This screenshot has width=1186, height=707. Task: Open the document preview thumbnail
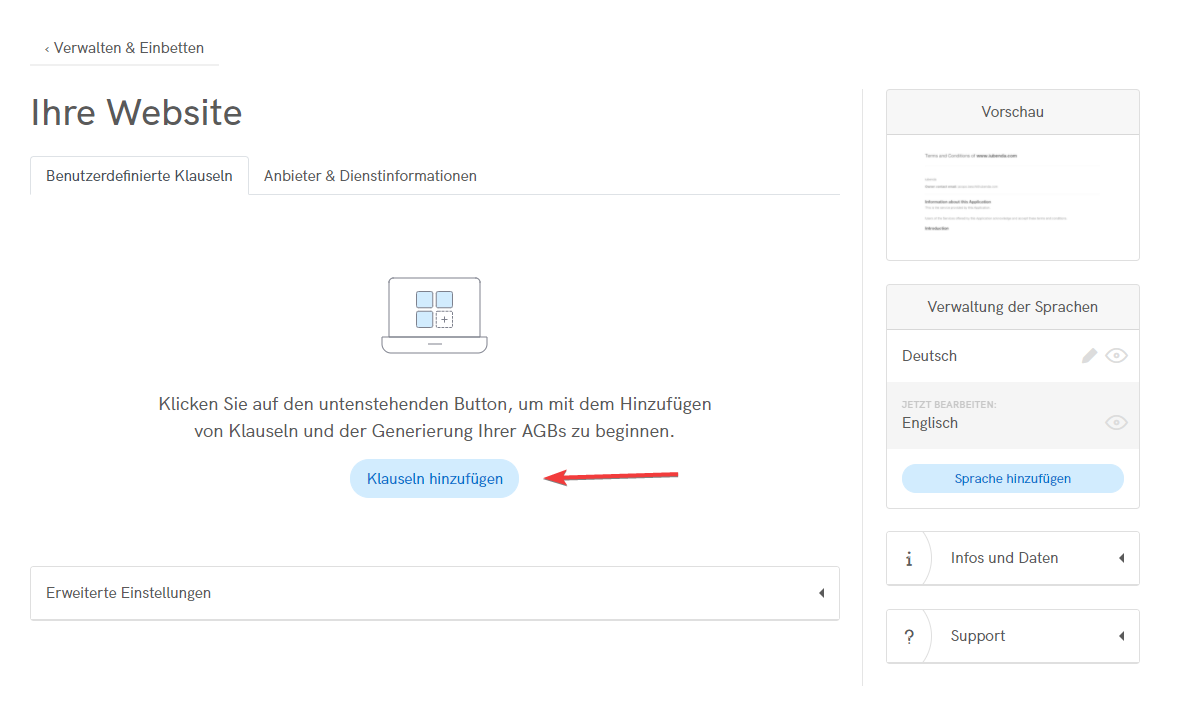click(1012, 197)
